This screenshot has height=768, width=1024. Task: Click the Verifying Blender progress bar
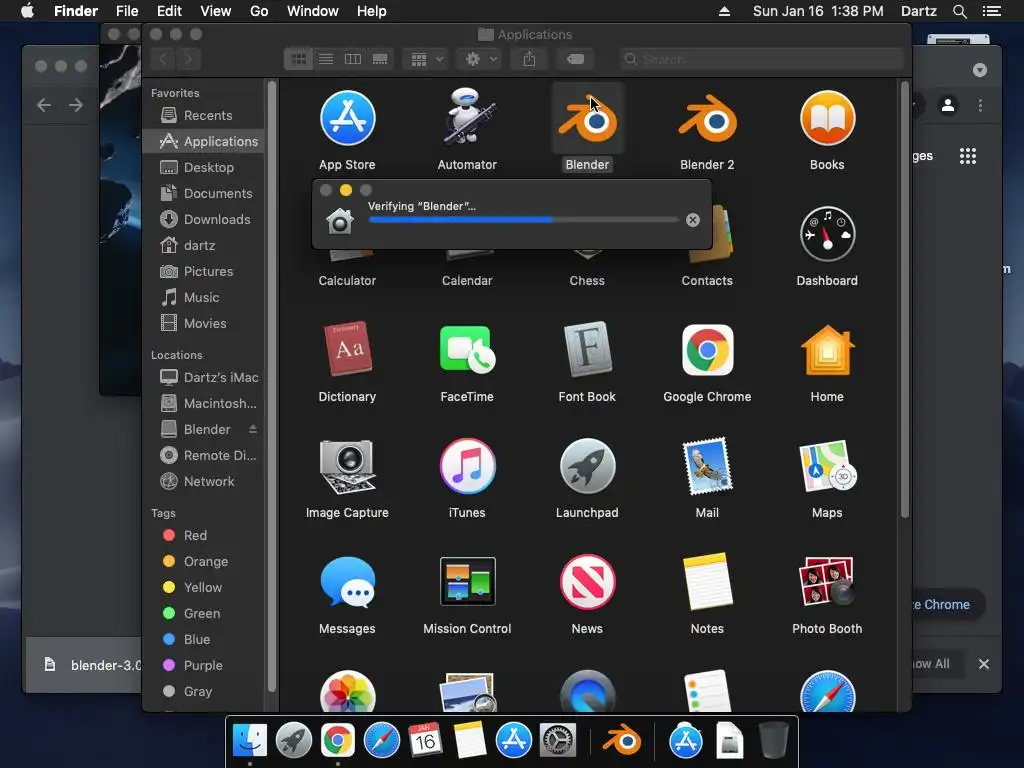[523, 220]
